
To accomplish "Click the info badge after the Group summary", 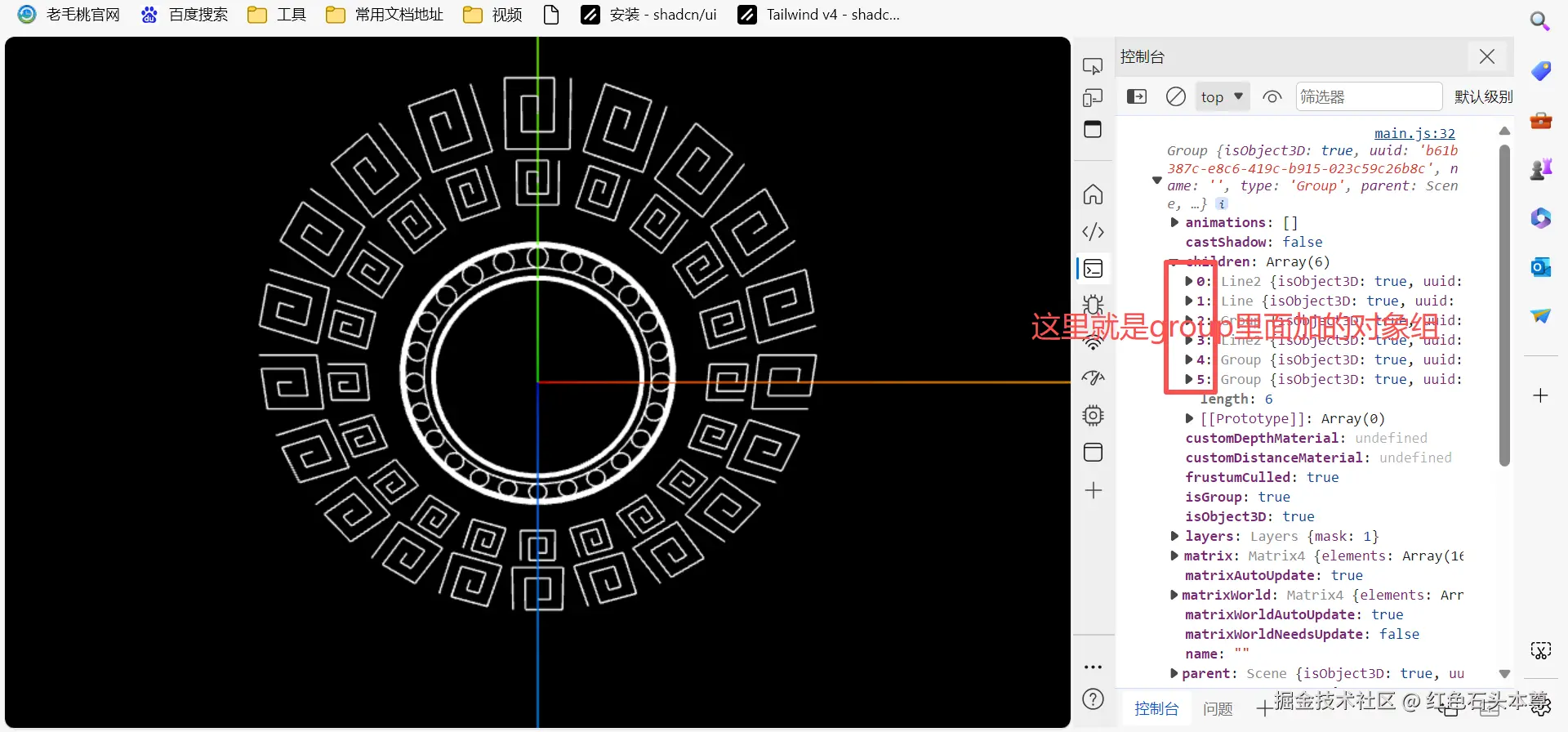I will tap(1222, 204).
